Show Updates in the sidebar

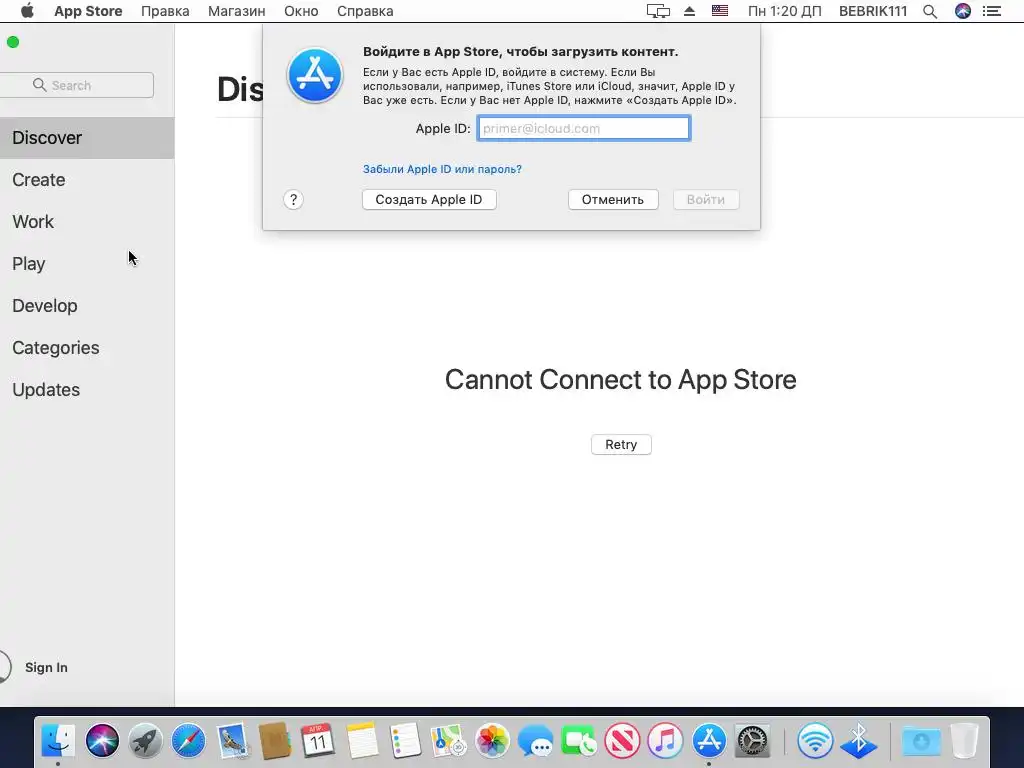46,389
